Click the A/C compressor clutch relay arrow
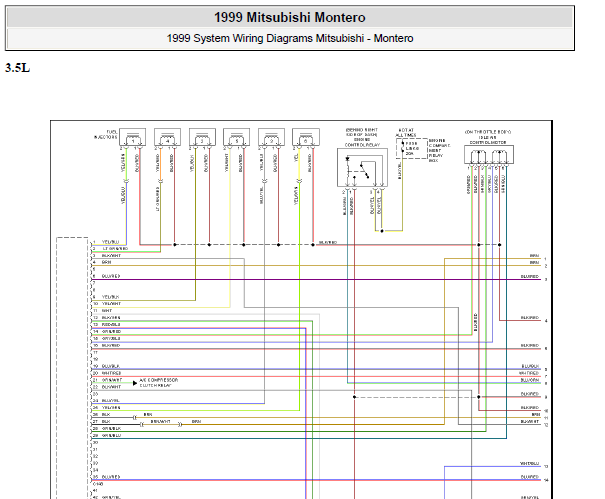 point(135,383)
